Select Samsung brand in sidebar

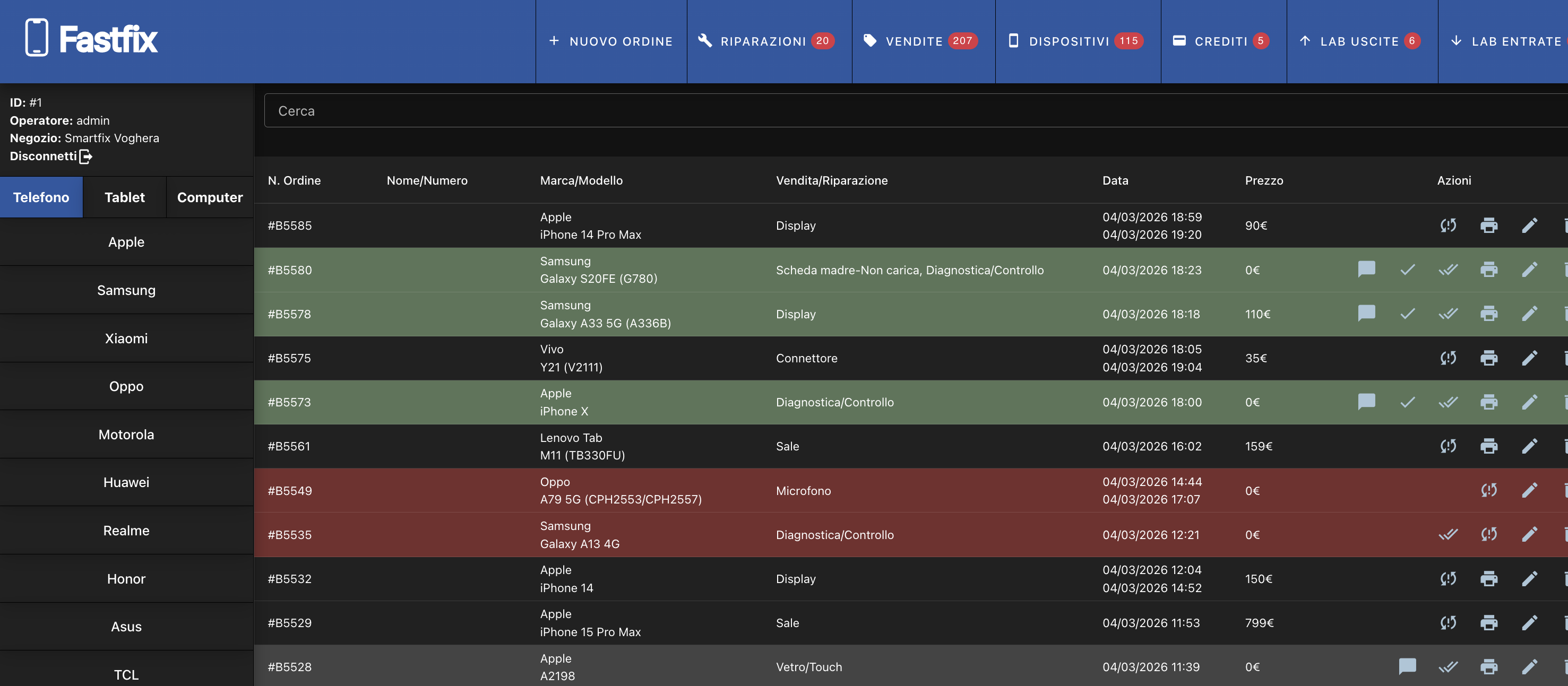coord(127,290)
